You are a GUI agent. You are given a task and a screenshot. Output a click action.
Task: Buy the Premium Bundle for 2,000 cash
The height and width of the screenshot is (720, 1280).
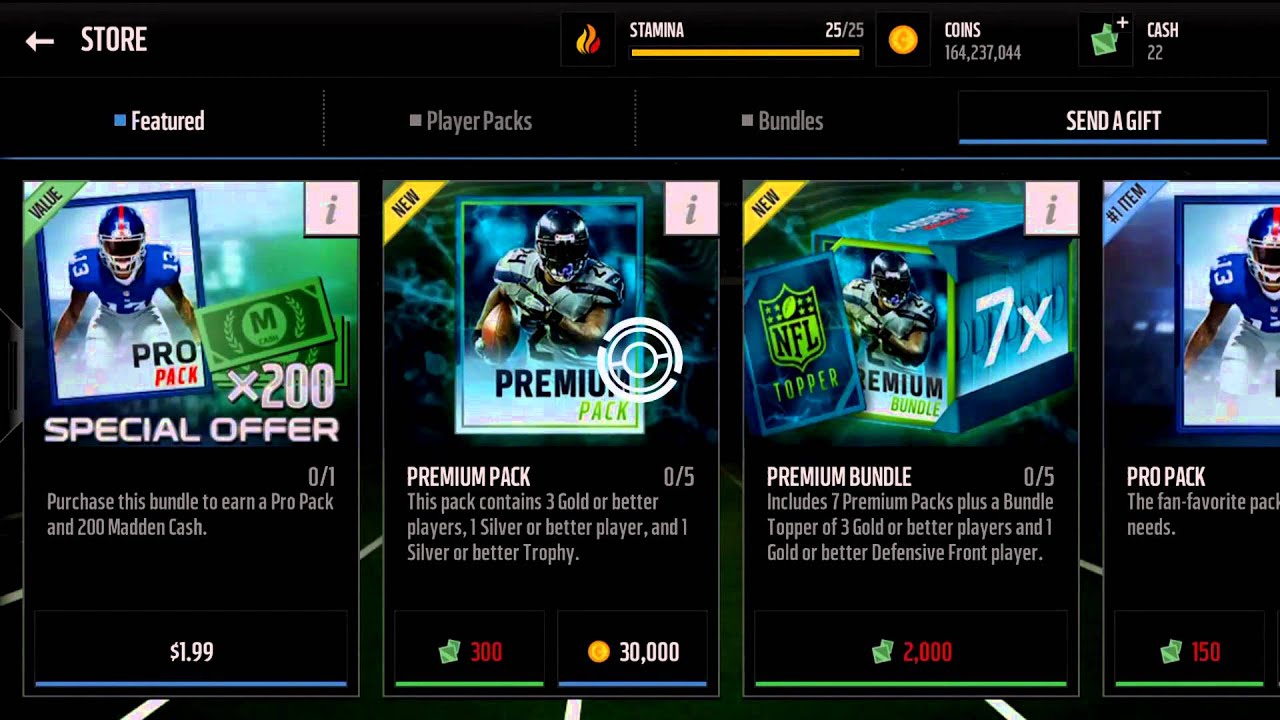click(x=911, y=651)
